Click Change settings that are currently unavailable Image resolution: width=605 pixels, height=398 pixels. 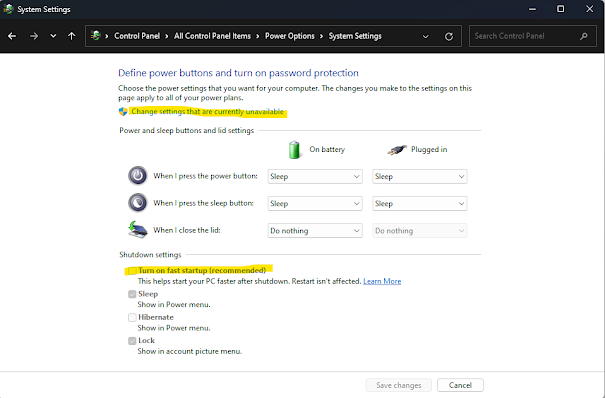coord(208,112)
